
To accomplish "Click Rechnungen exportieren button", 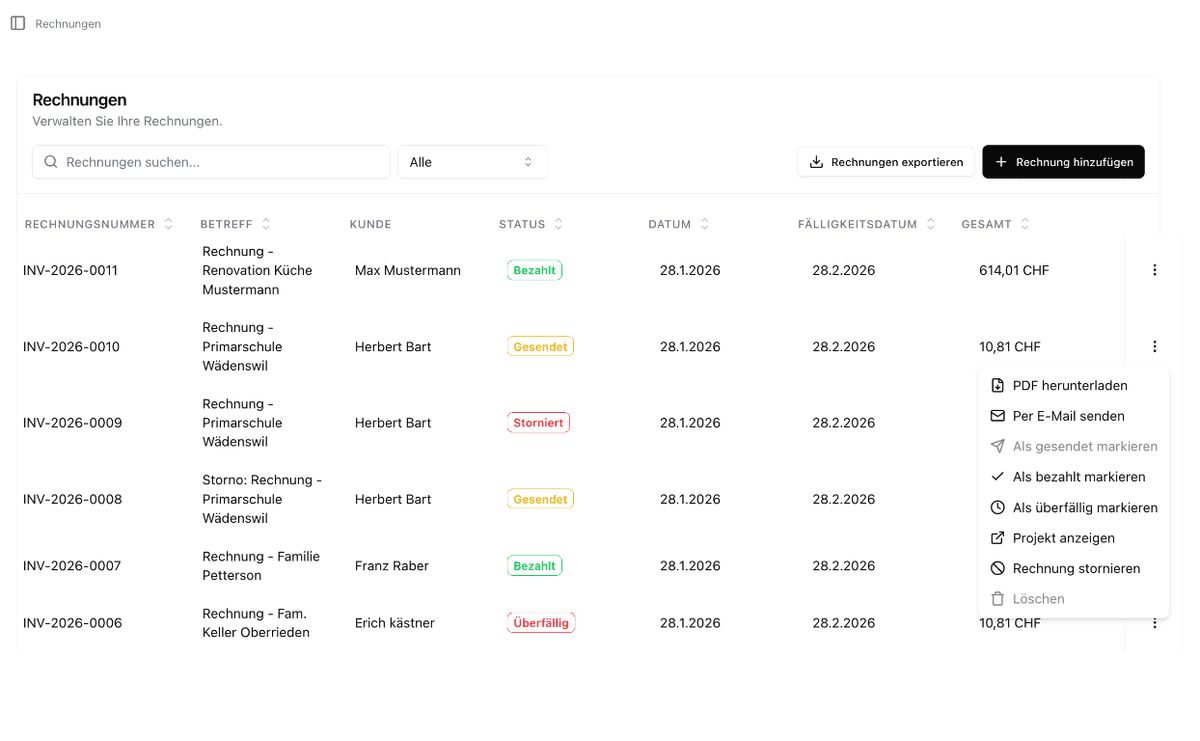I will click(885, 162).
